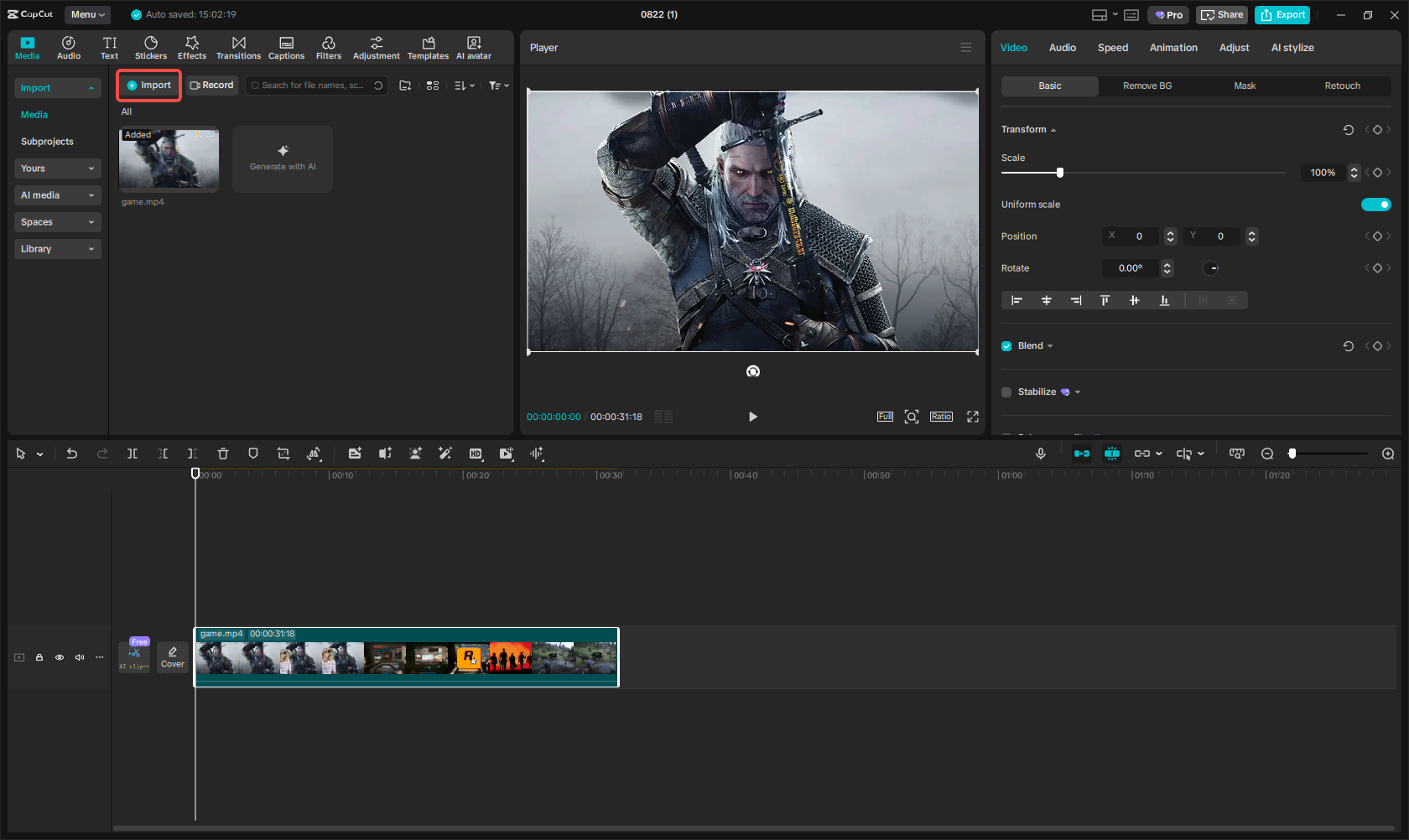The image size is (1409, 840).
Task: Hide the video track with eye icon
Action: (60, 657)
